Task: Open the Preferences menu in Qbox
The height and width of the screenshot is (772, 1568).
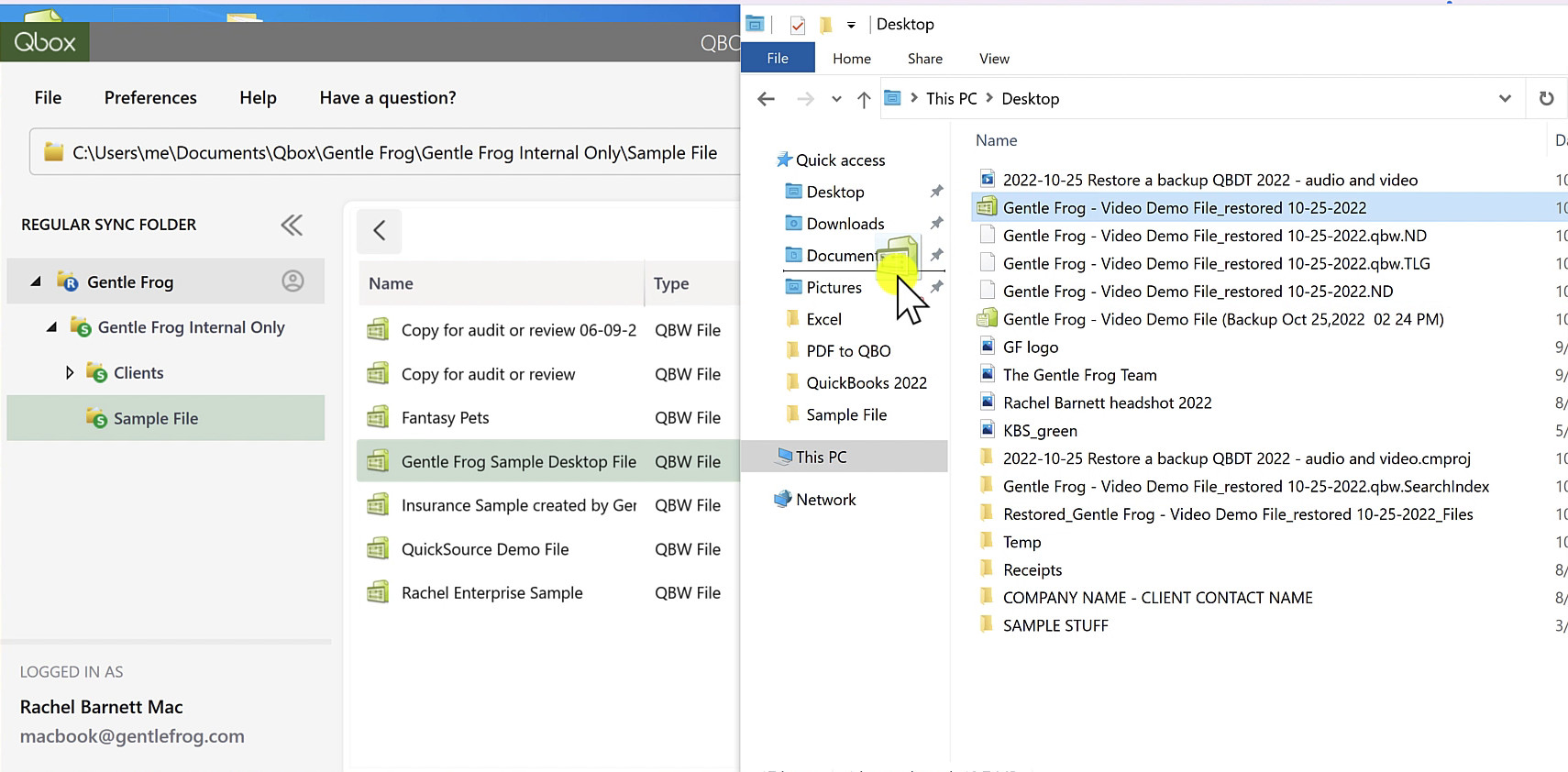Action: pyautogui.click(x=150, y=98)
